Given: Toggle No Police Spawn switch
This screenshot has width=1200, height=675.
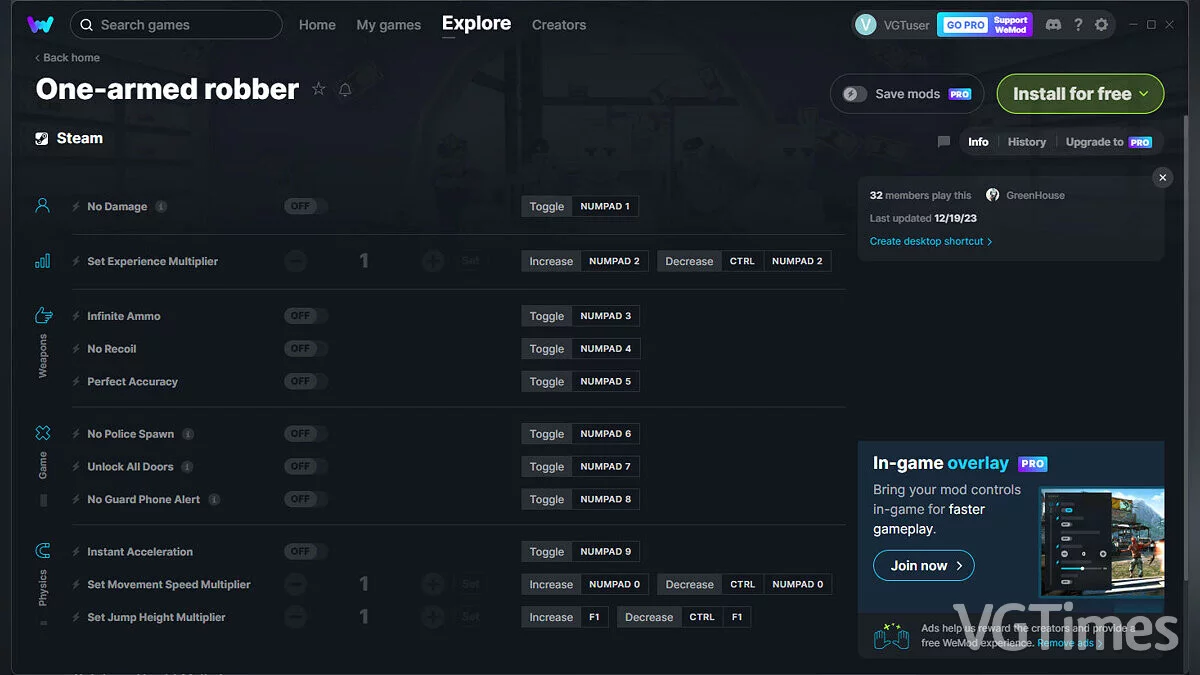Looking at the screenshot, I should 304,434.
